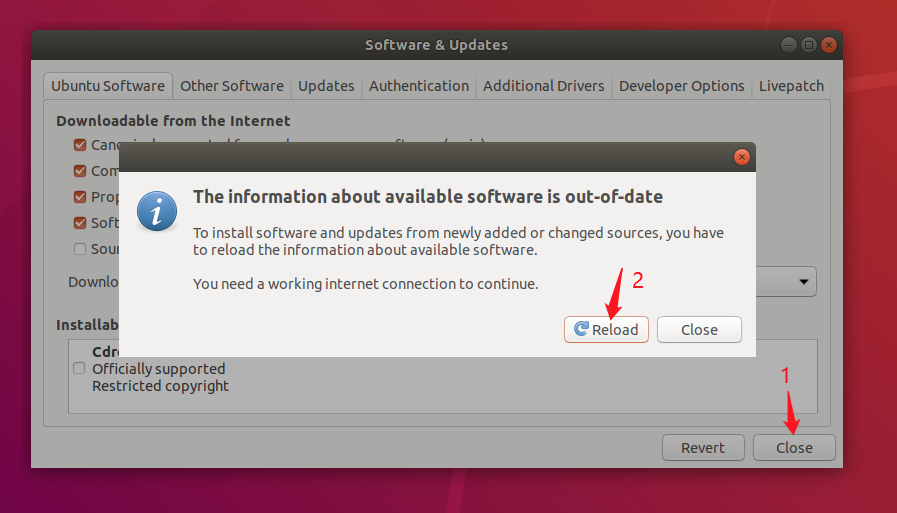Open the Developer Options tab
This screenshot has height=513, width=897.
pyautogui.click(x=681, y=86)
